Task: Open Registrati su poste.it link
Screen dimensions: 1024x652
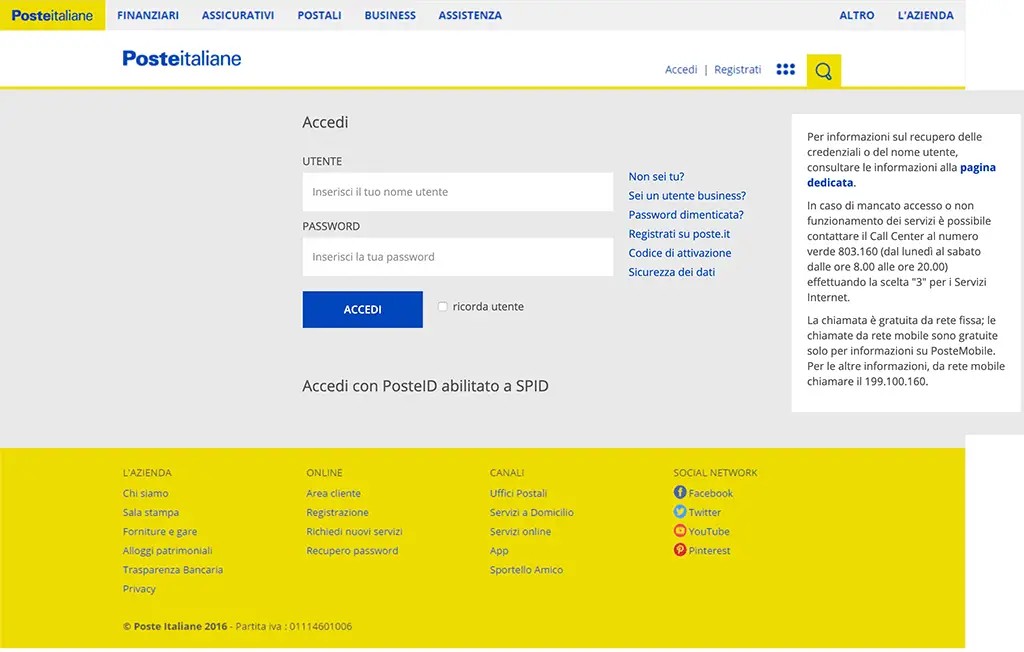Action: [679, 234]
